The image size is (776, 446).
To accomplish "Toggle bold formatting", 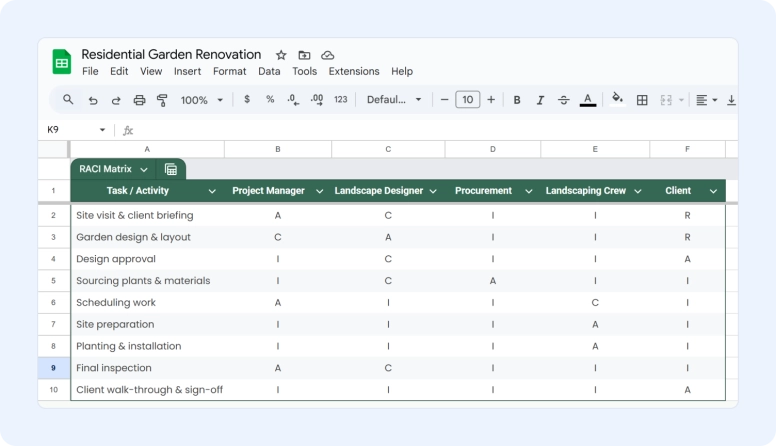I will tap(517, 100).
